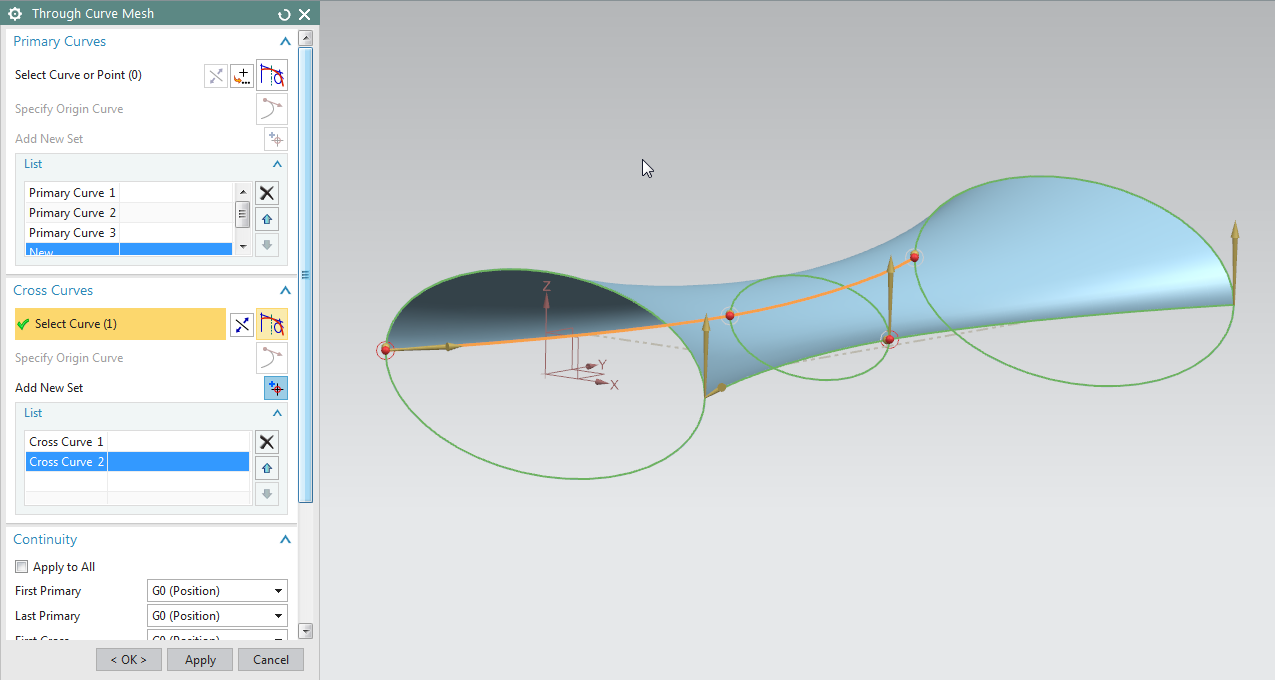The width and height of the screenshot is (1275, 680).
Task: Remove Cross Curve 2 using the X delete button
Action: [266, 441]
